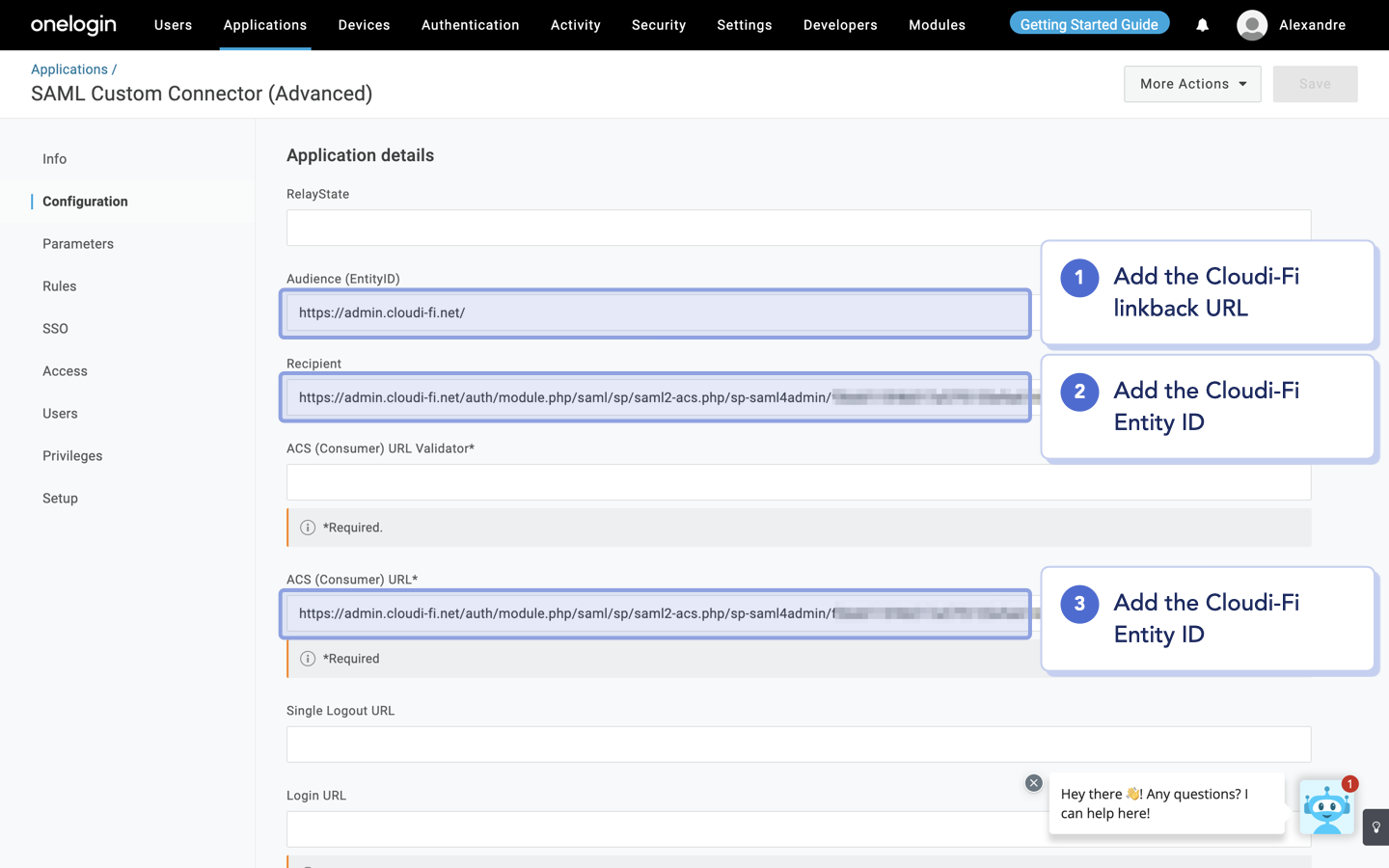Screen dimensions: 1389x868
Task: Click the info icon beside *Required.
Action: pos(308,528)
